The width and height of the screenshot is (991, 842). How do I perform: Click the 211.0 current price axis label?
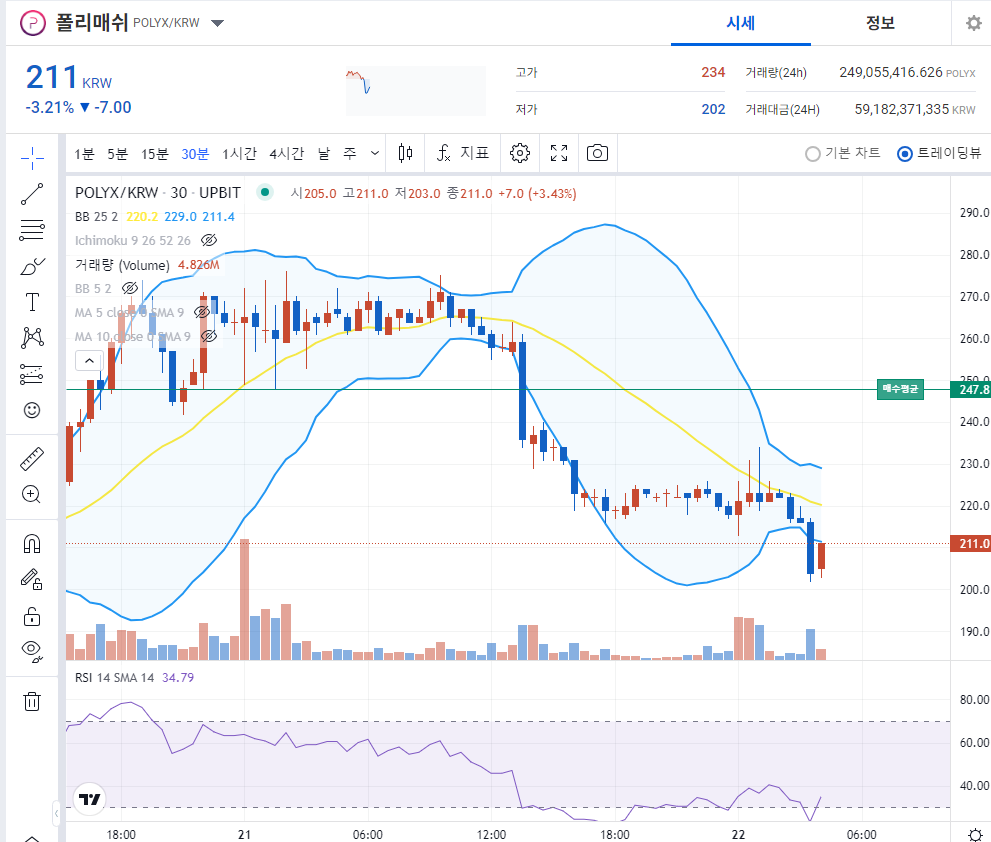[x=971, y=544]
